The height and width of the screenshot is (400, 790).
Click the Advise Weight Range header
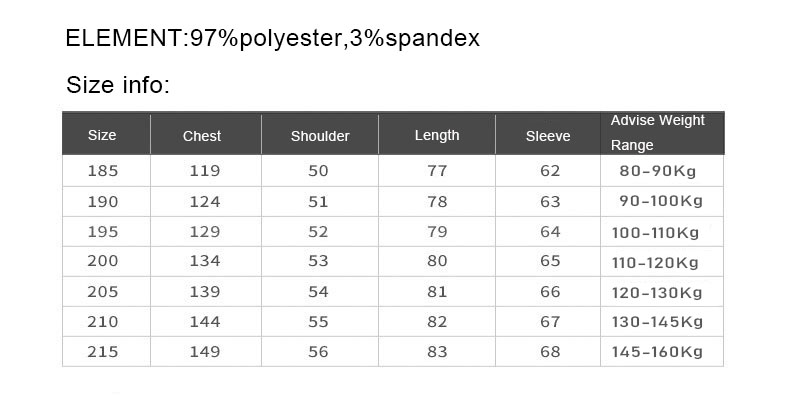click(657, 132)
